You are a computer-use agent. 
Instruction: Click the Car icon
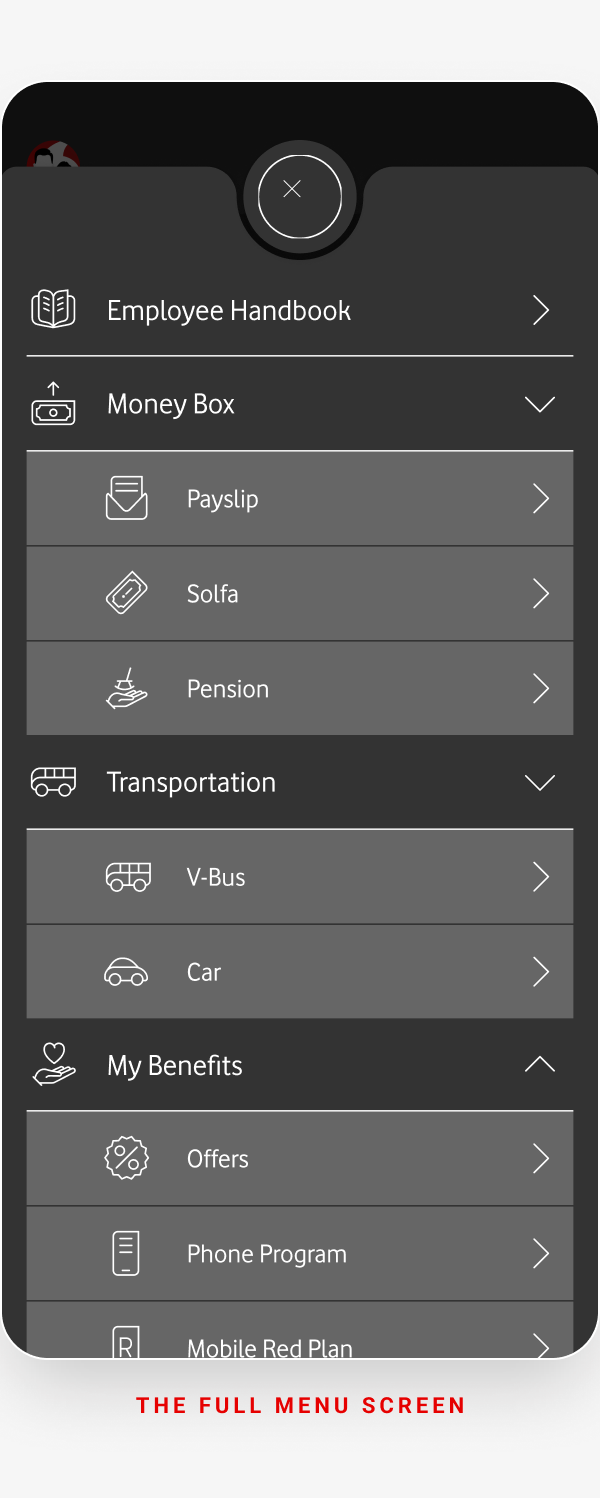126,971
